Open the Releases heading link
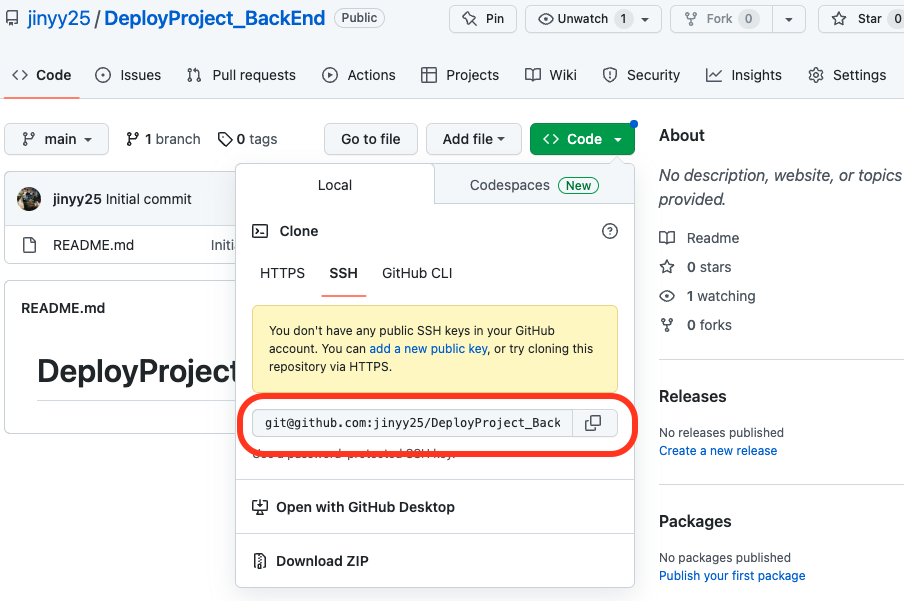The height and width of the screenshot is (601, 904). tap(692, 396)
